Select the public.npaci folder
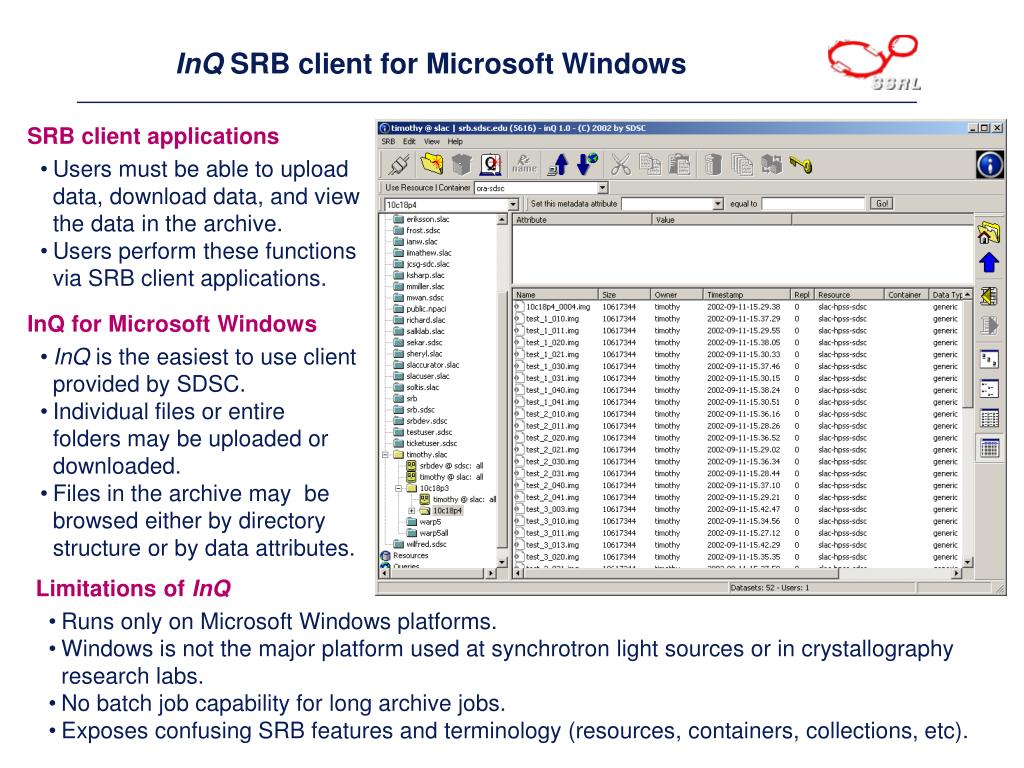 click(x=426, y=309)
